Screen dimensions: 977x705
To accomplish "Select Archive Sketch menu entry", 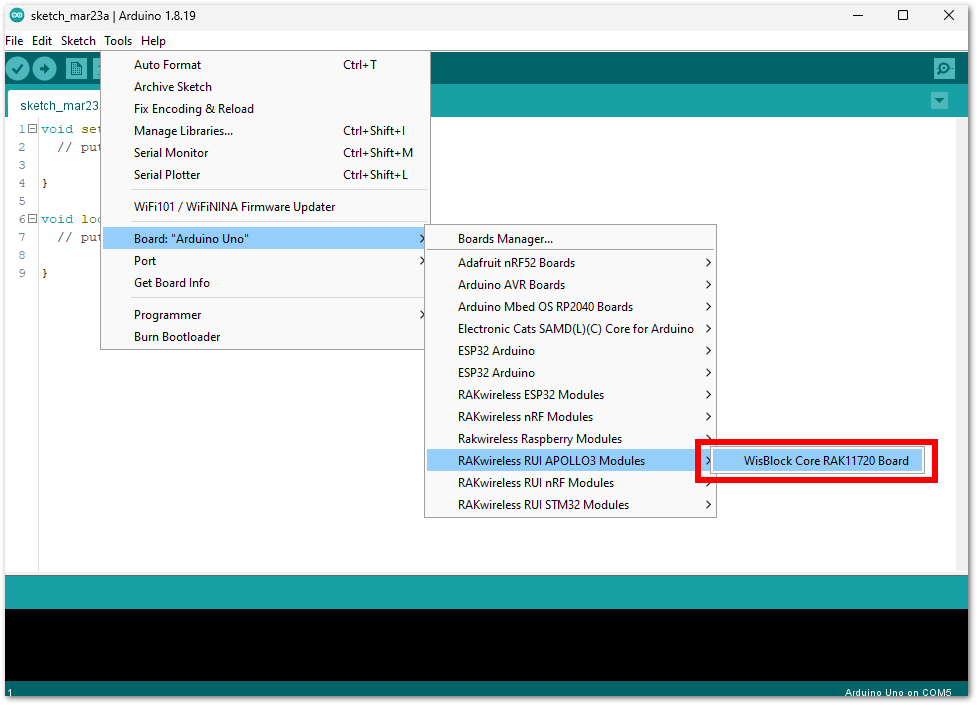I will (265, 87).
